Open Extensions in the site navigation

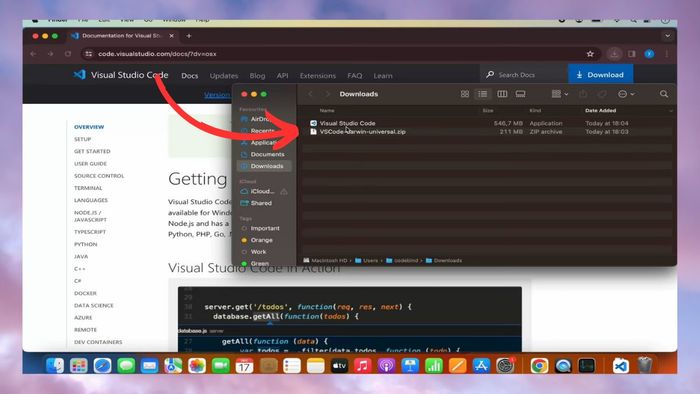[317, 75]
